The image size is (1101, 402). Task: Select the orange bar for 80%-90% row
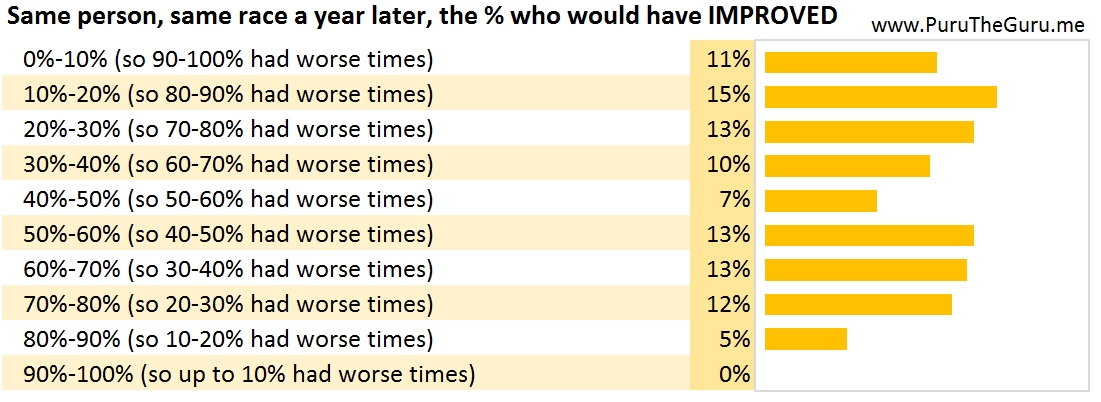805,339
